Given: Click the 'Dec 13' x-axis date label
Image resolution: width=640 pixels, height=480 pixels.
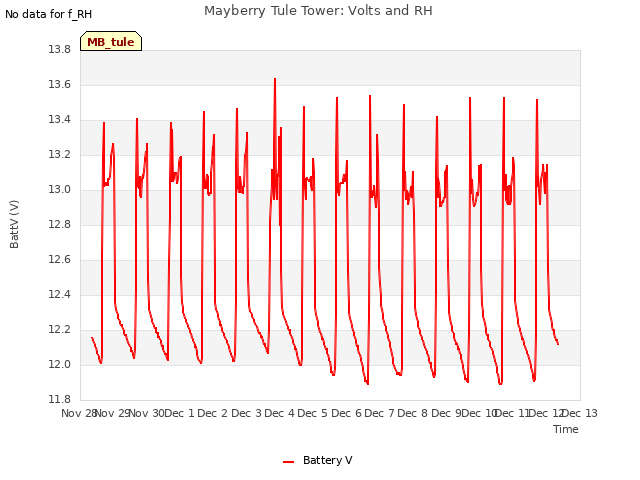Looking at the screenshot, I should tap(580, 413).
